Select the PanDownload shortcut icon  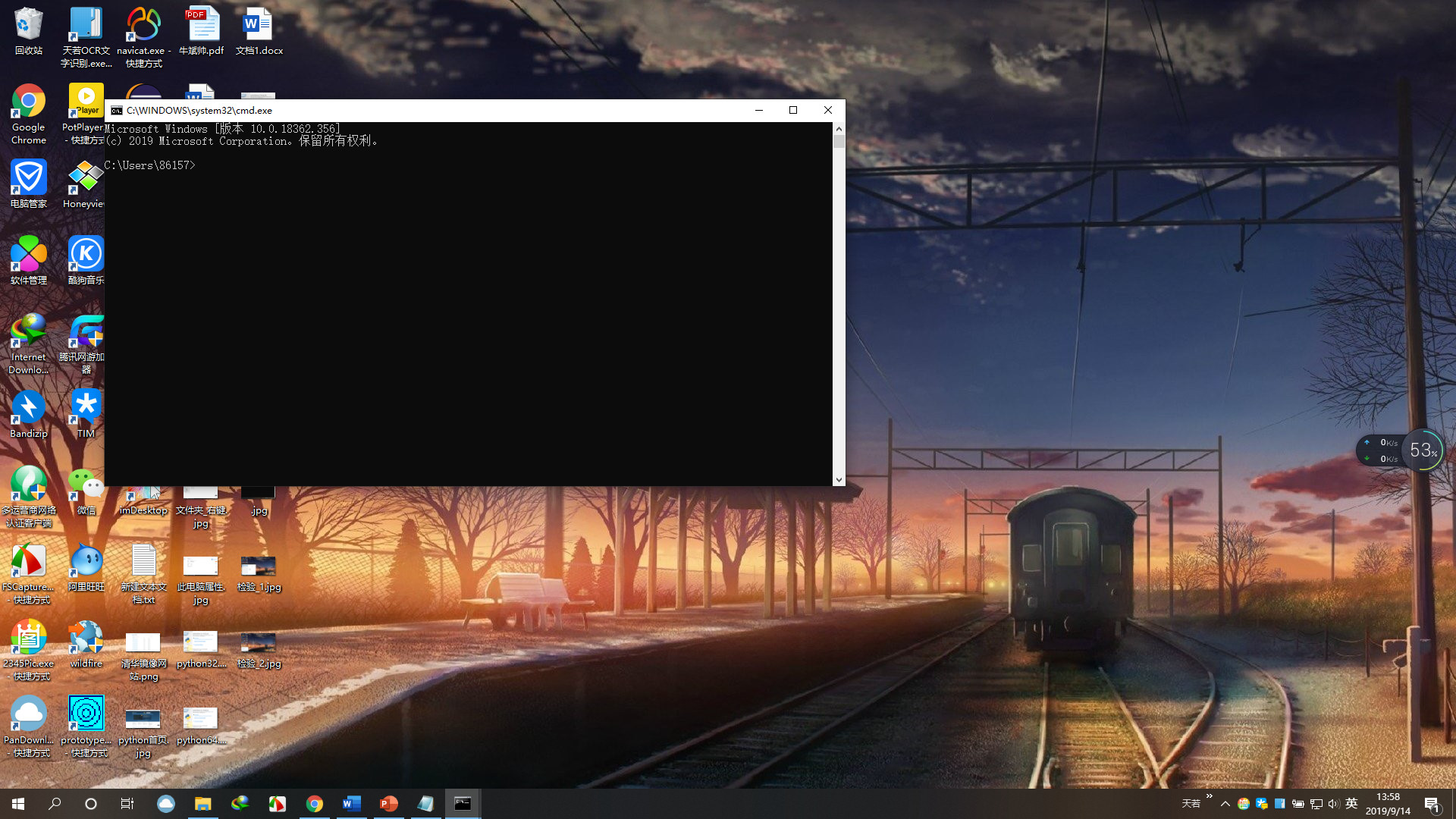point(29,726)
